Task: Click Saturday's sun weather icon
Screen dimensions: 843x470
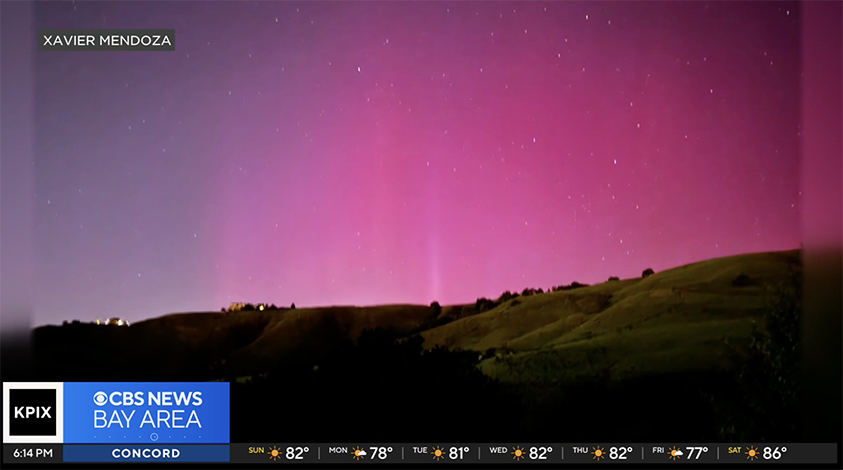Action: [x=752, y=453]
